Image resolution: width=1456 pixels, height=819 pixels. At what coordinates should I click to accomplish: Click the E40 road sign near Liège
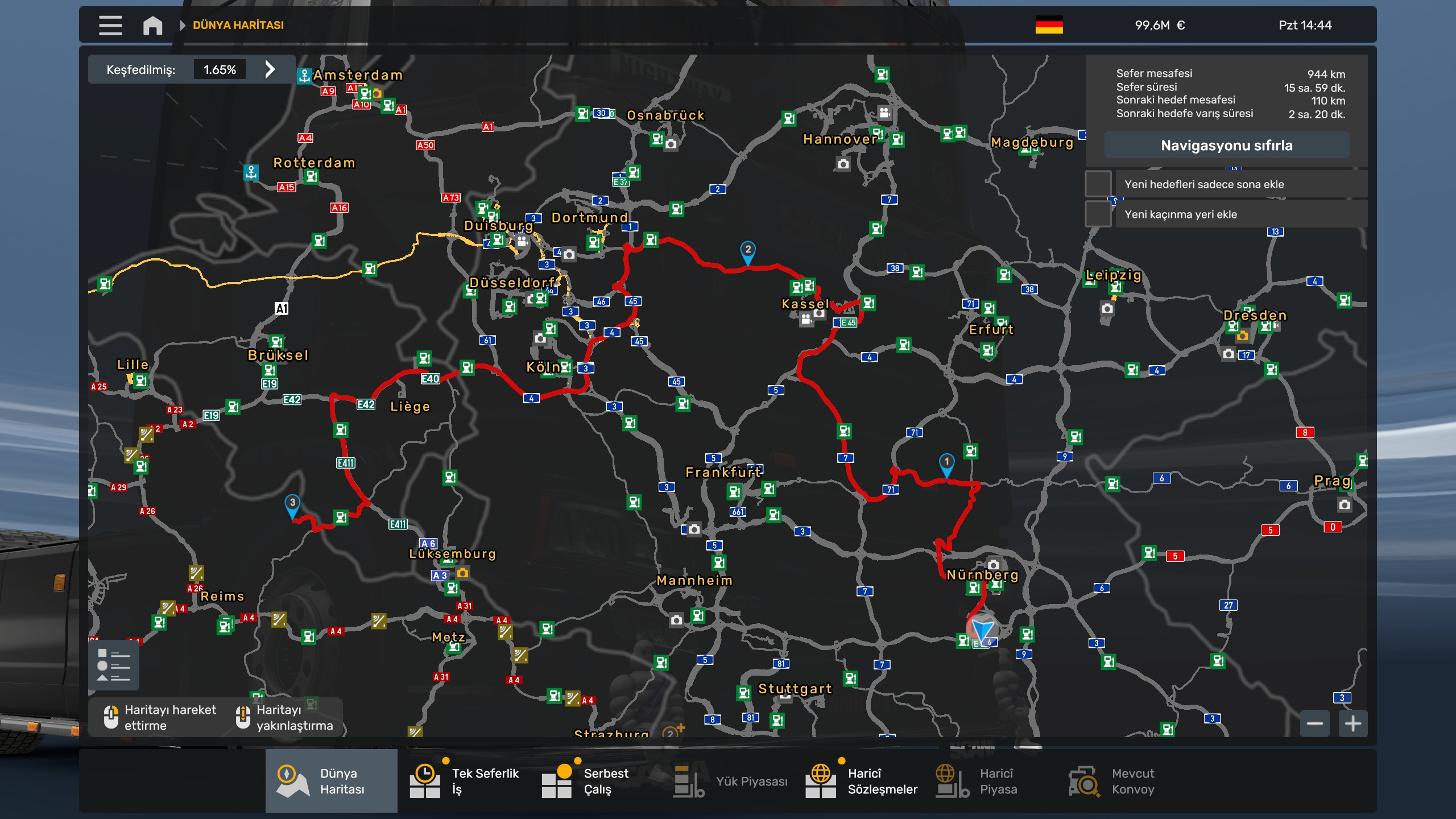pyautogui.click(x=430, y=379)
